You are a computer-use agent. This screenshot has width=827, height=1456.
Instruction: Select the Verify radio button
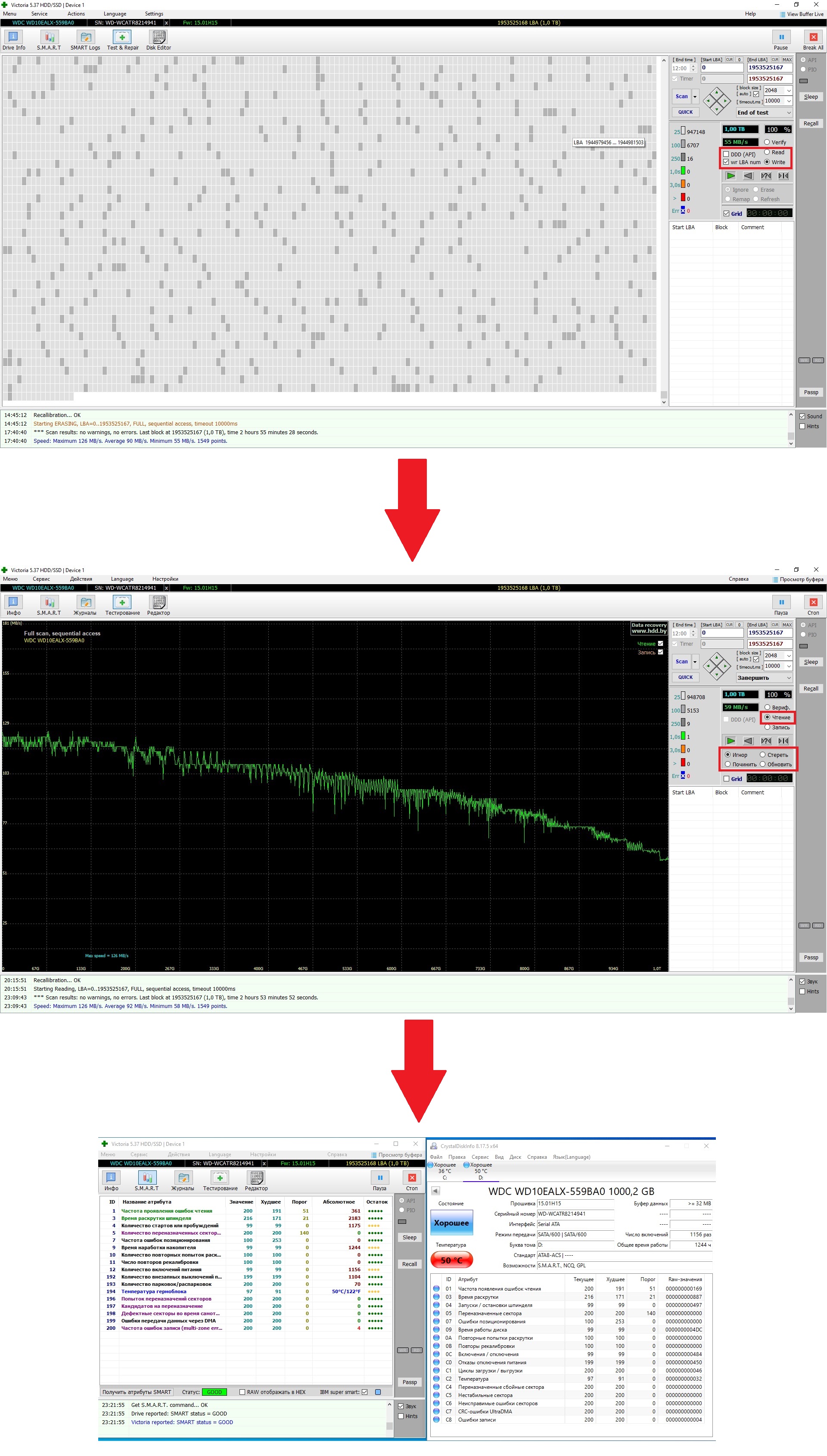pos(767,142)
